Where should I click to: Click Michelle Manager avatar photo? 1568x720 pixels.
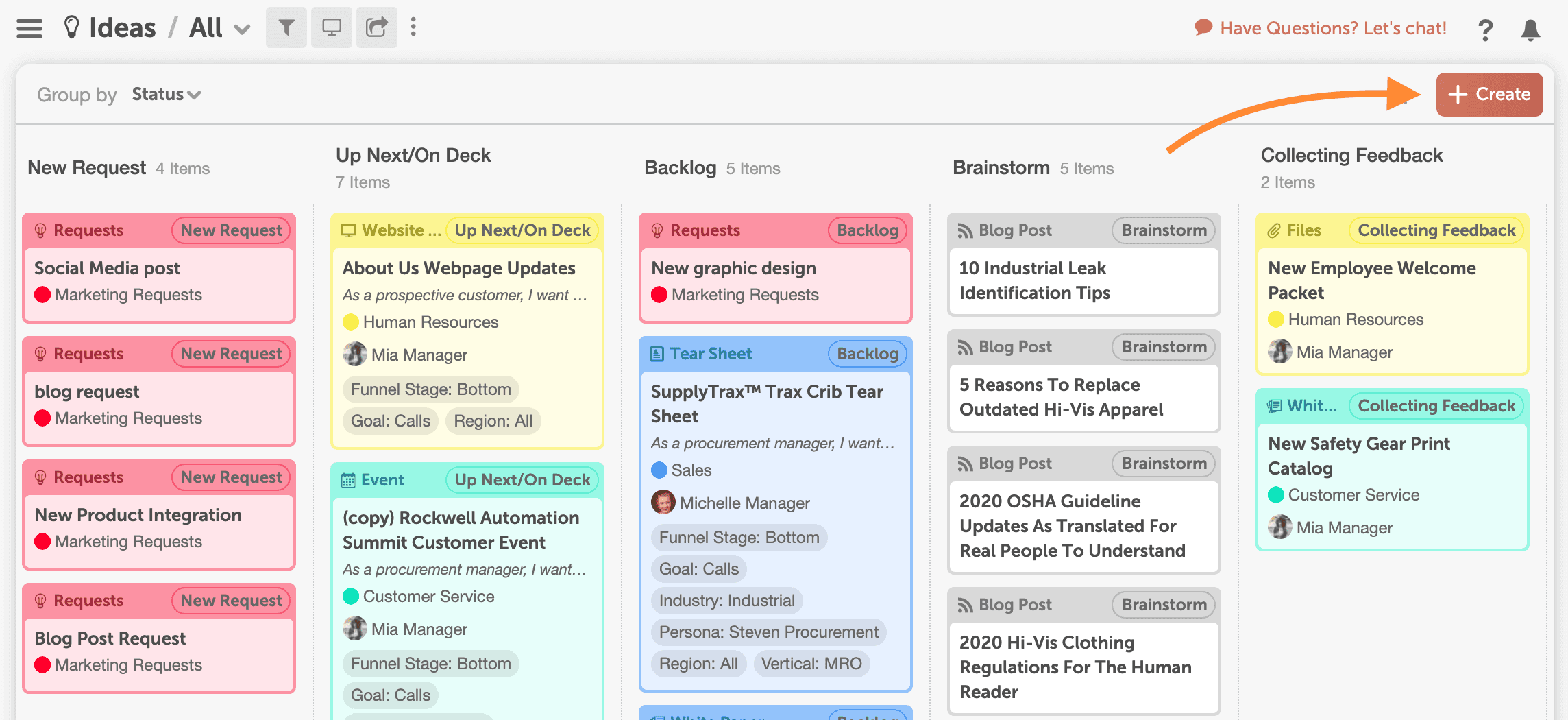(663, 503)
